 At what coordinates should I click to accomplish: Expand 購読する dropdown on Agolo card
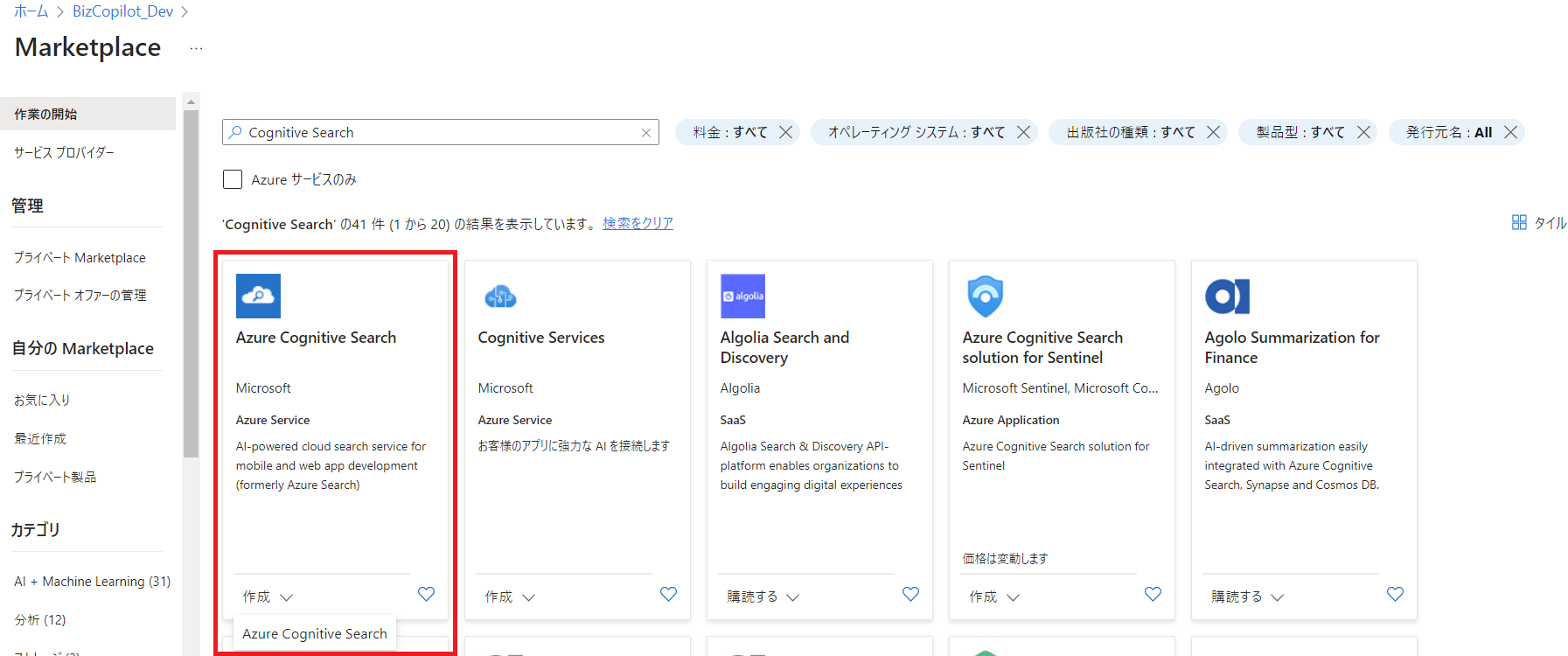[1247, 597]
